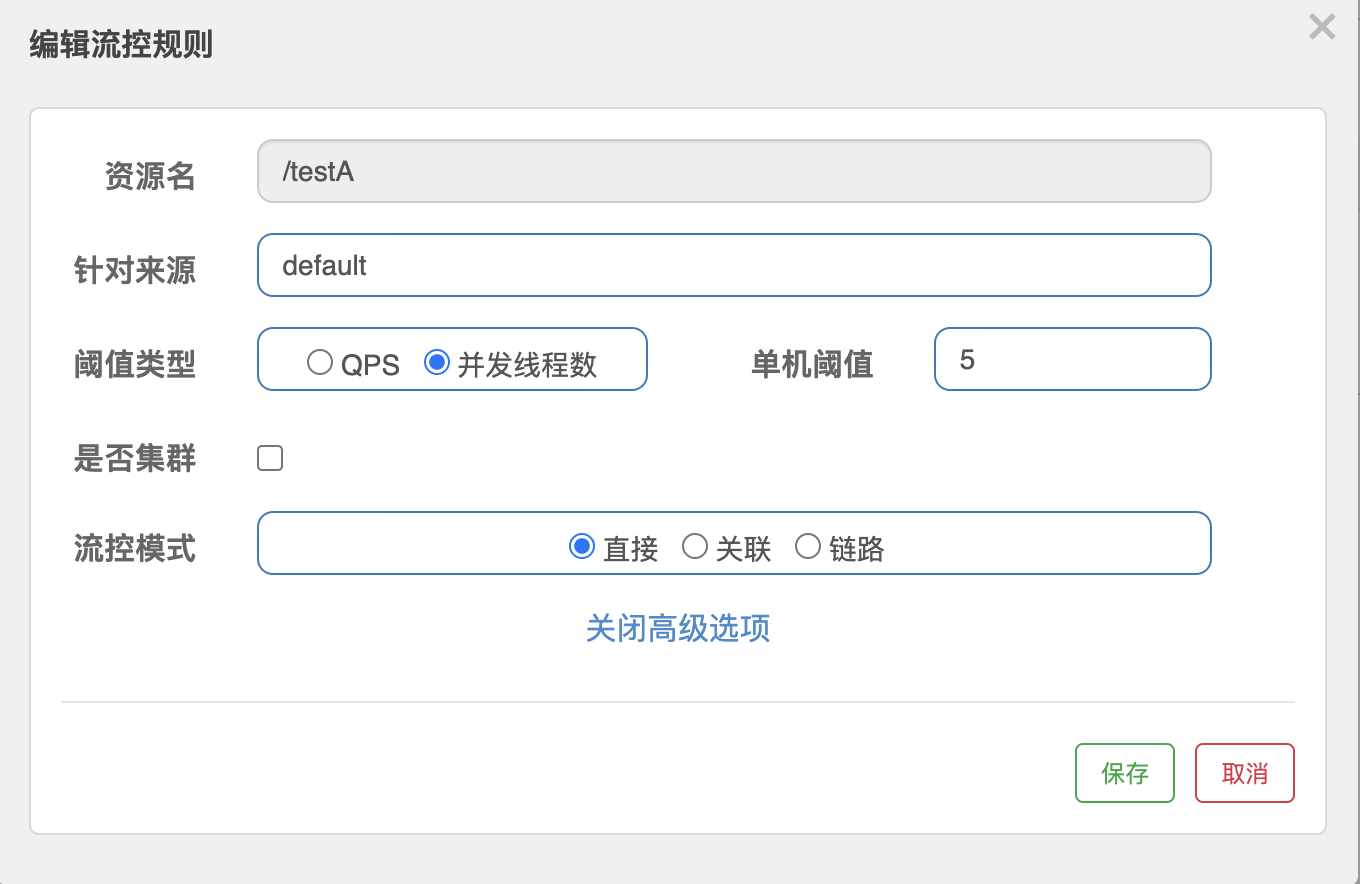Close the edit flow rule dialog with the X
Screen dimensions: 1360x884
1322,27
